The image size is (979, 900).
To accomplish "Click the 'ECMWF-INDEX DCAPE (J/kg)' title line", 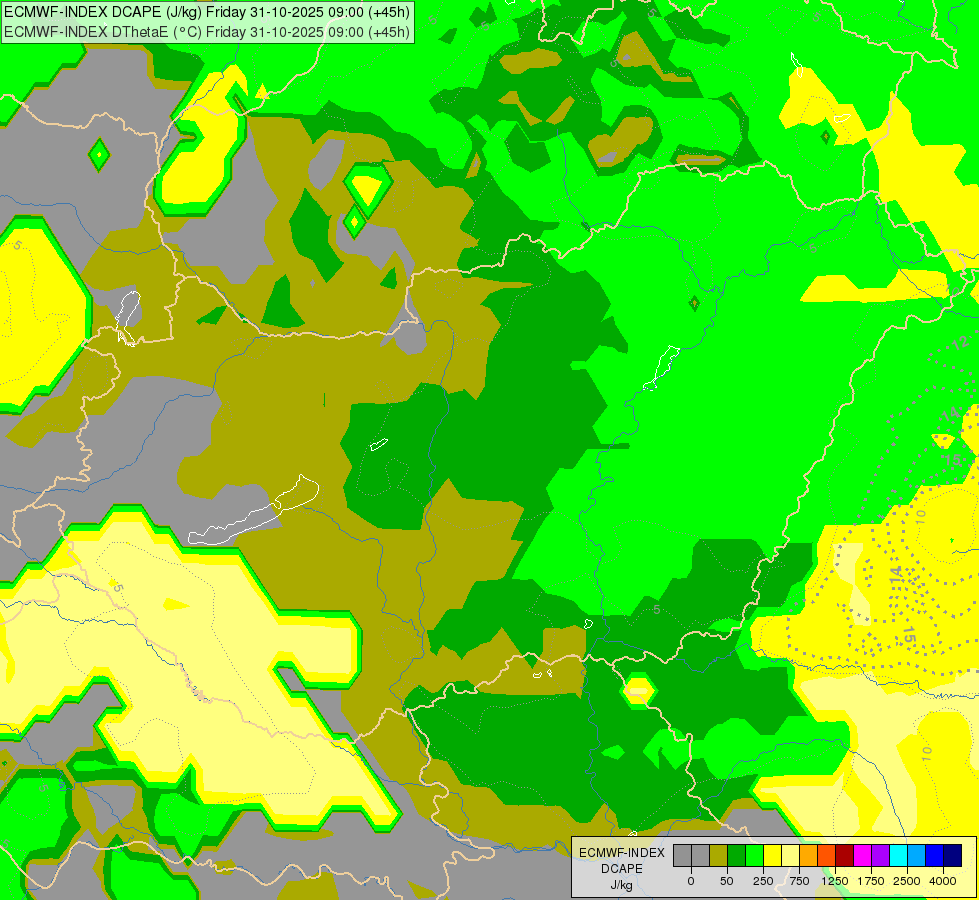I will coord(207,12).
